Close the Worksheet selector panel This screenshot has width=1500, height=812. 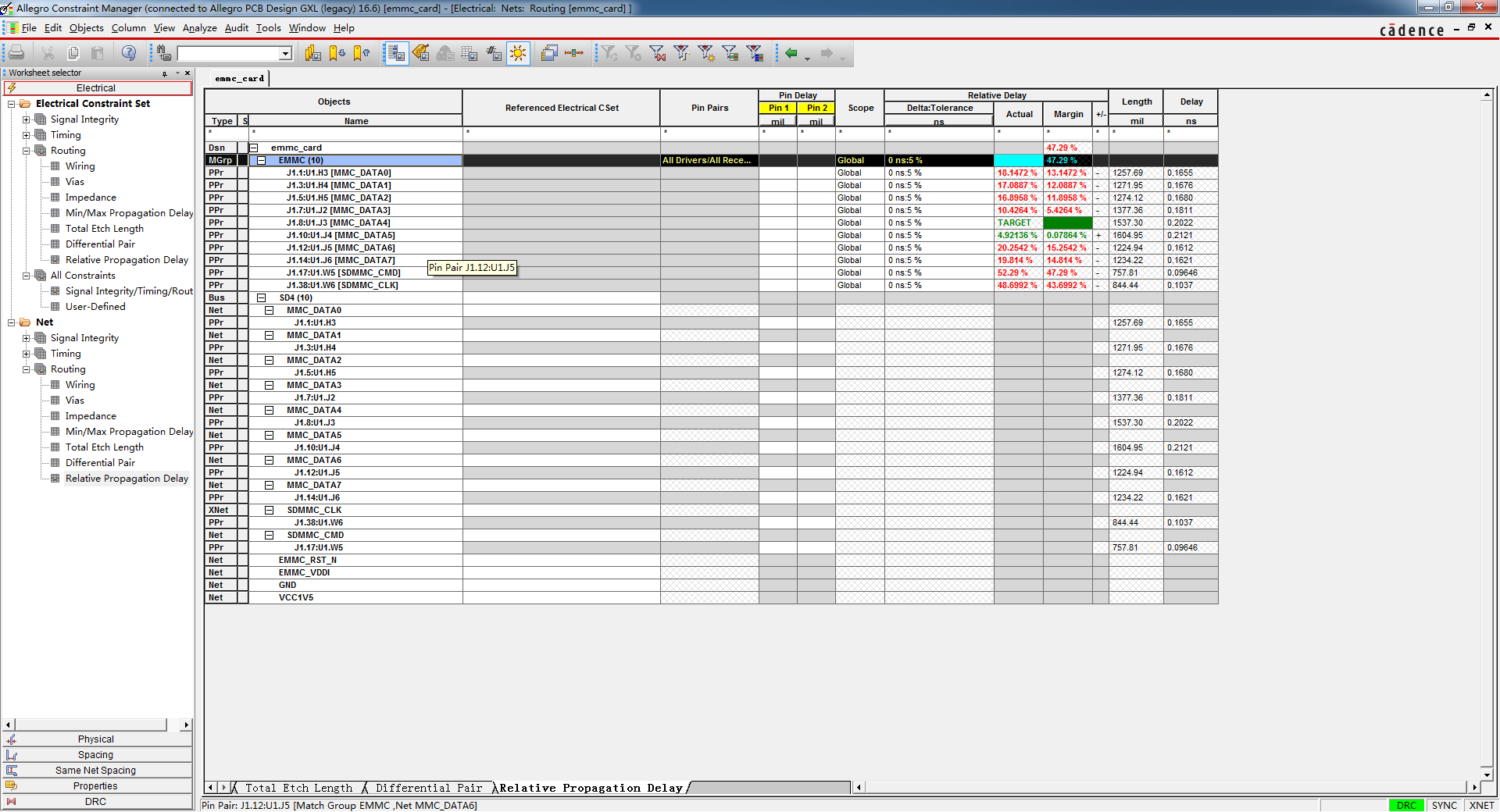coord(187,73)
